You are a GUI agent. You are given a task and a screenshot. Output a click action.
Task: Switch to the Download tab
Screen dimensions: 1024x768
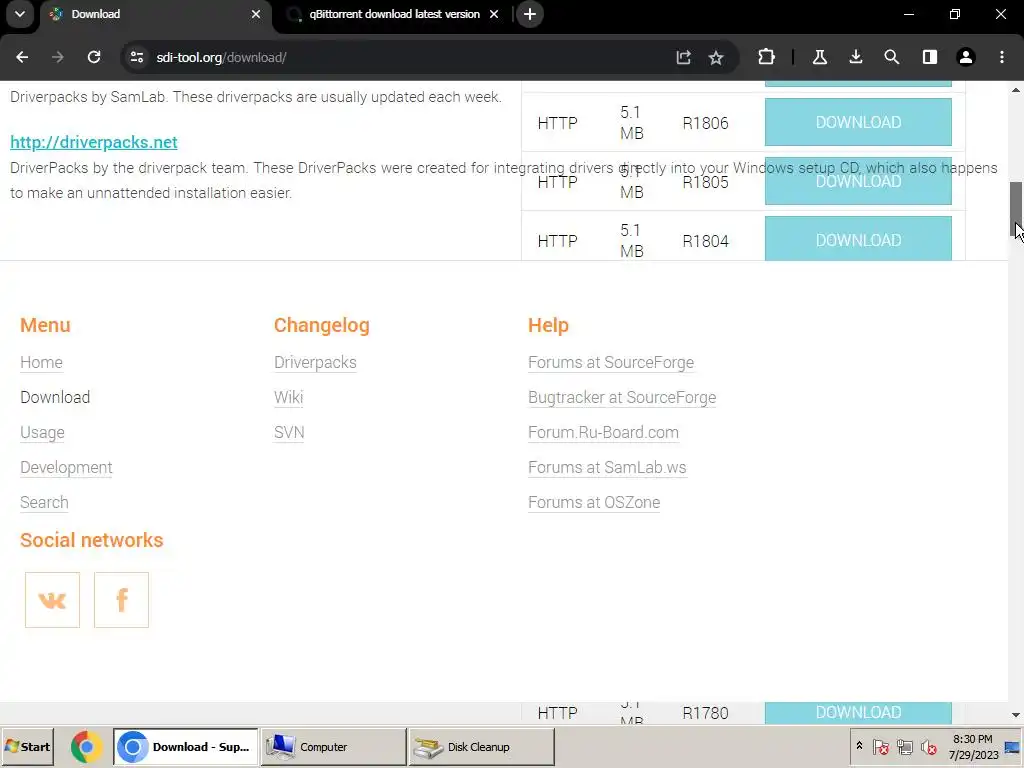coord(153,15)
